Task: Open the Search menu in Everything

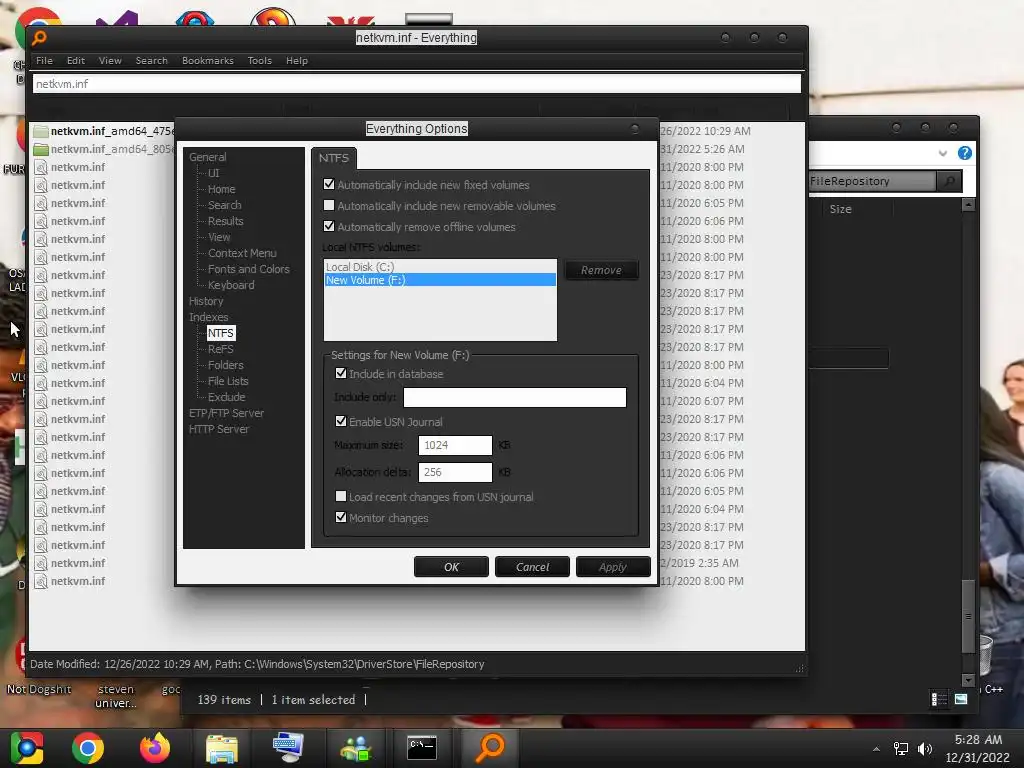Action: (x=152, y=61)
